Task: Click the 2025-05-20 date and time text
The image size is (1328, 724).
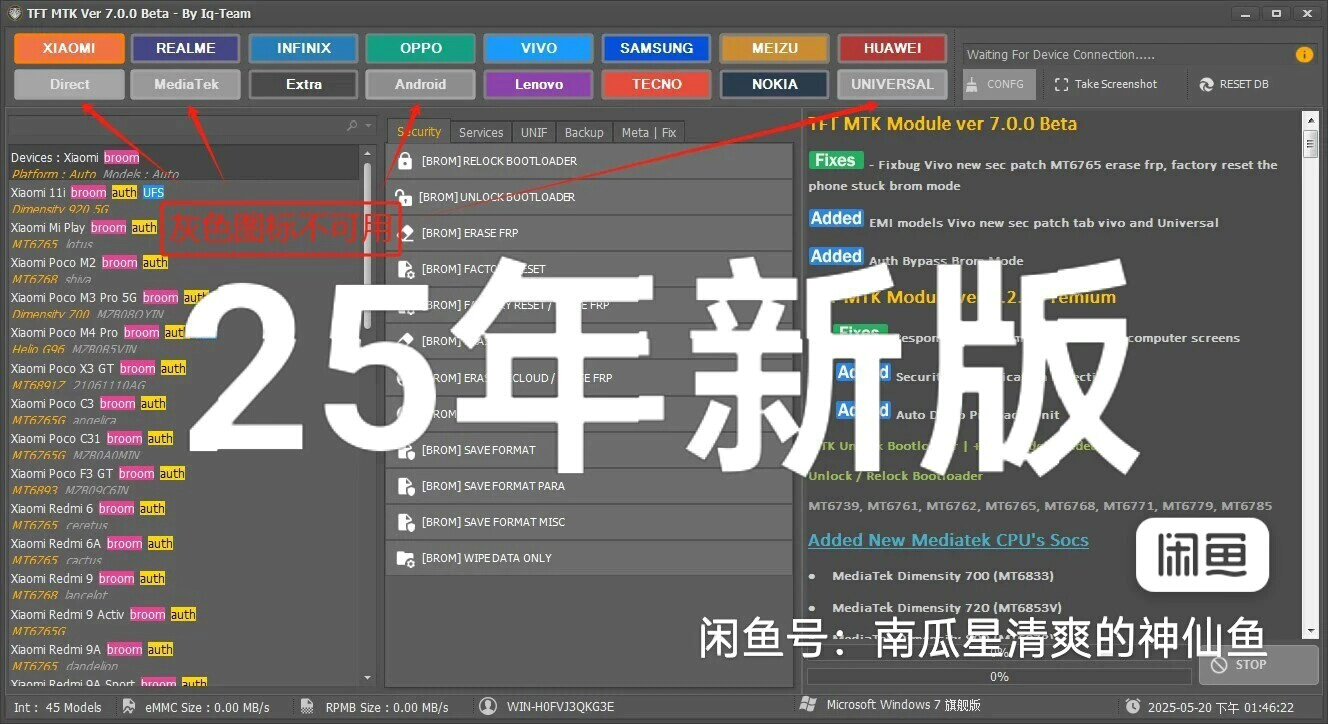Action: (x=1222, y=707)
